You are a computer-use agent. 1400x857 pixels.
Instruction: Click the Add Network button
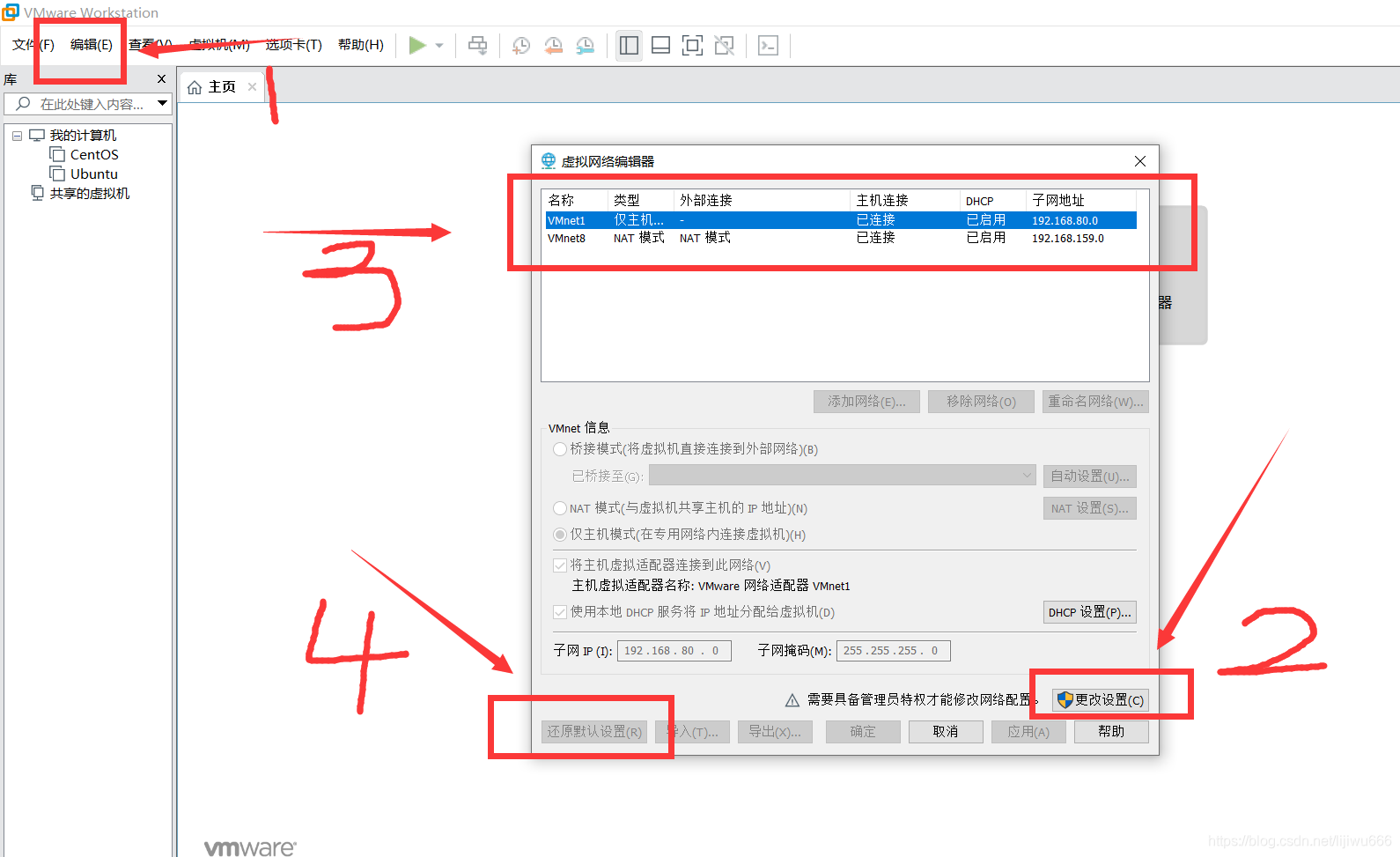click(x=866, y=402)
